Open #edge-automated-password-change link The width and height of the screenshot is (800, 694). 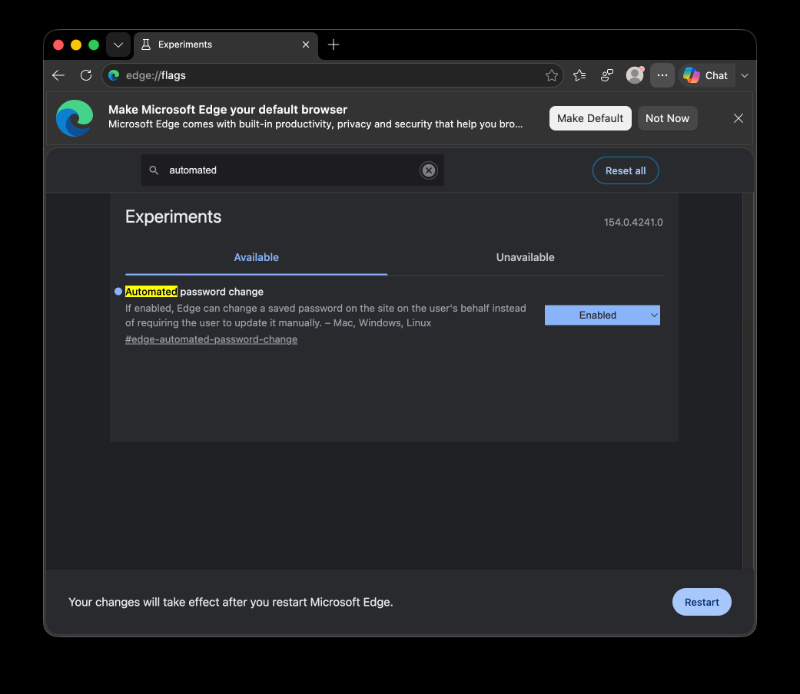(211, 340)
